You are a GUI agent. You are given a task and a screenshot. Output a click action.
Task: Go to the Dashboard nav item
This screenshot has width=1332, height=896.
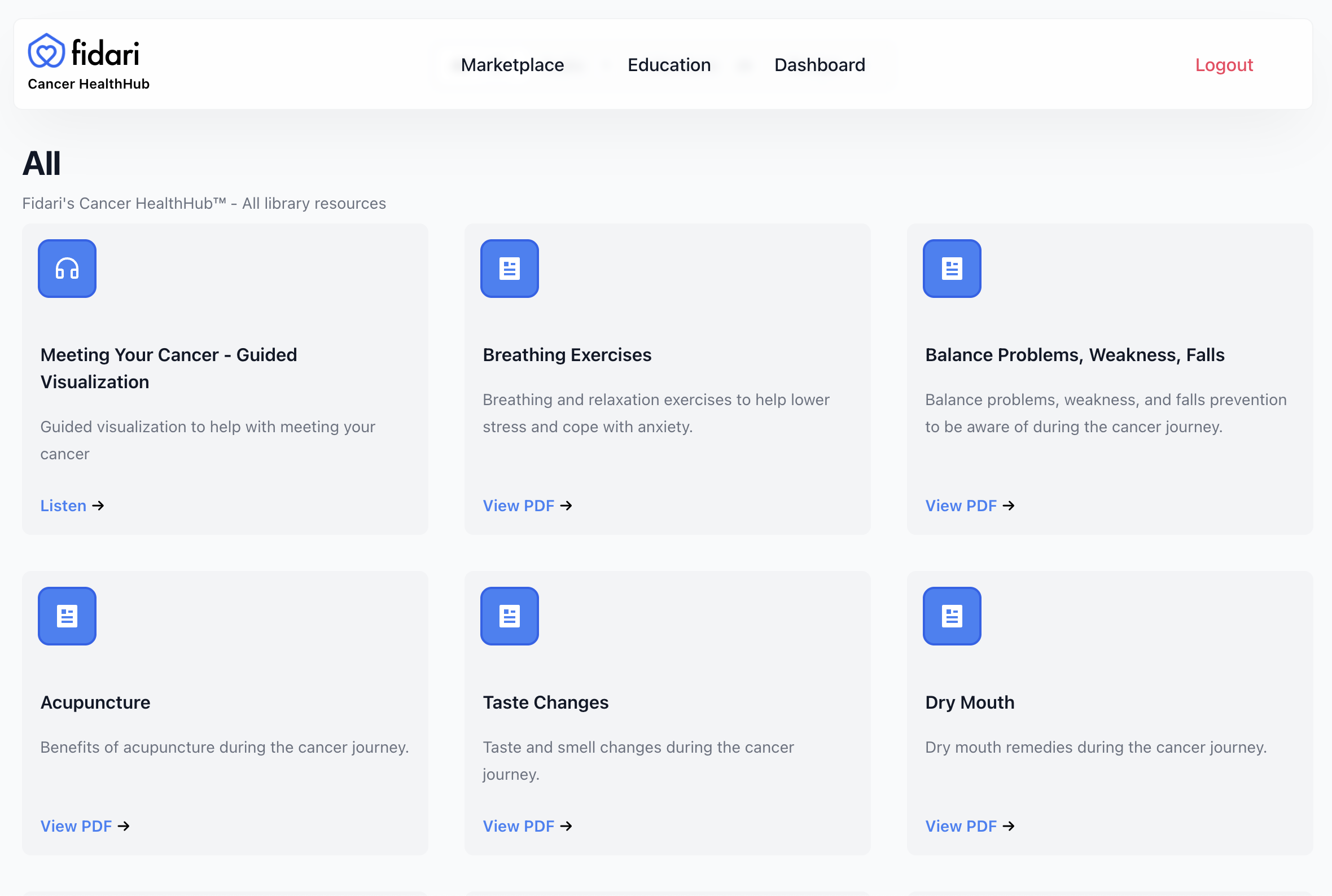[820, 65]
